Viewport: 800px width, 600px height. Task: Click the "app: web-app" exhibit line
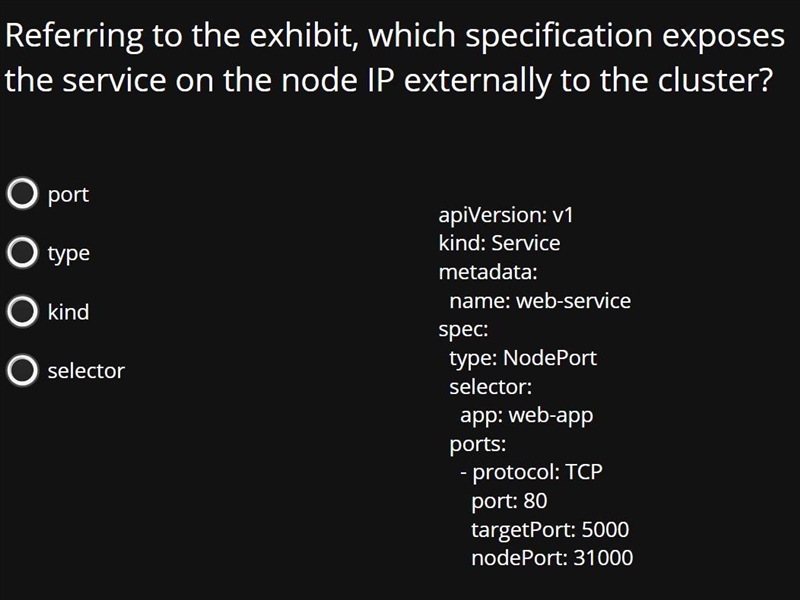(527, 416)
